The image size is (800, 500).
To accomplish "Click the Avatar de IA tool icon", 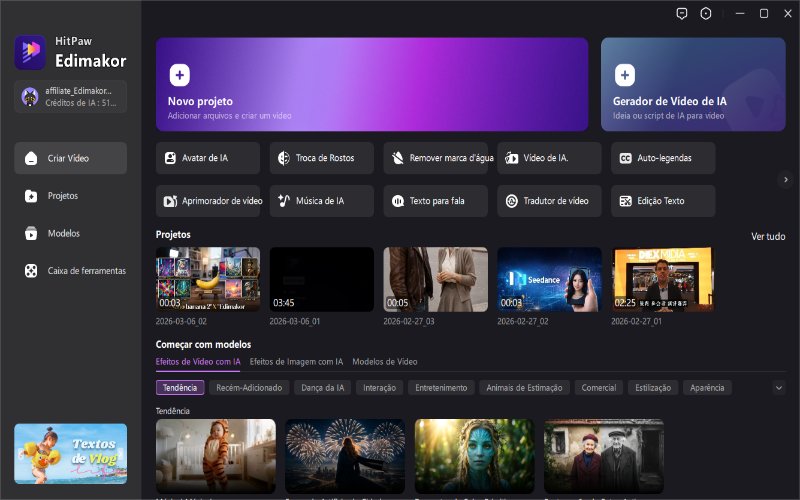I will (x=171, y=158).
